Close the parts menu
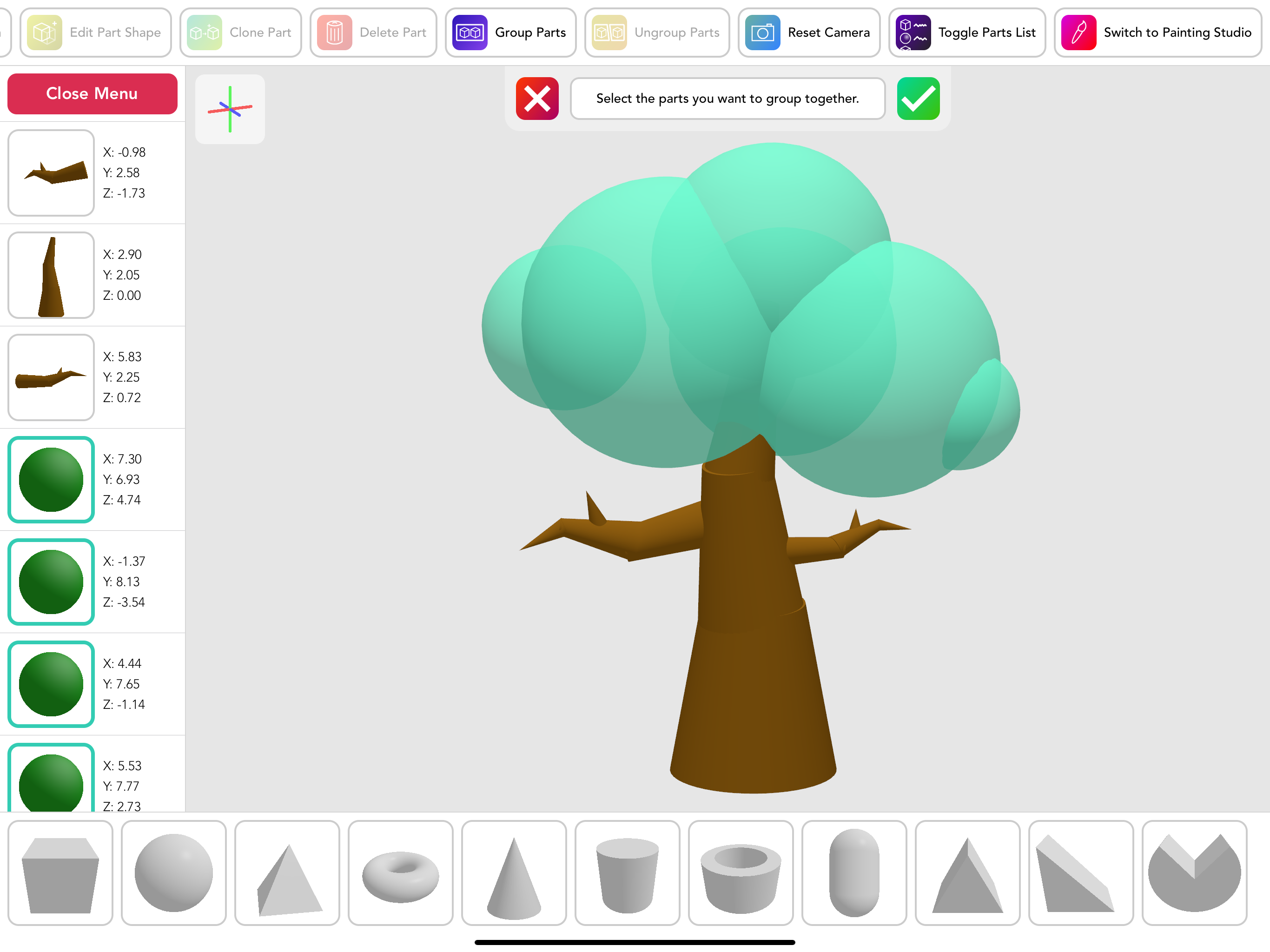 click(x=93, y=93)
